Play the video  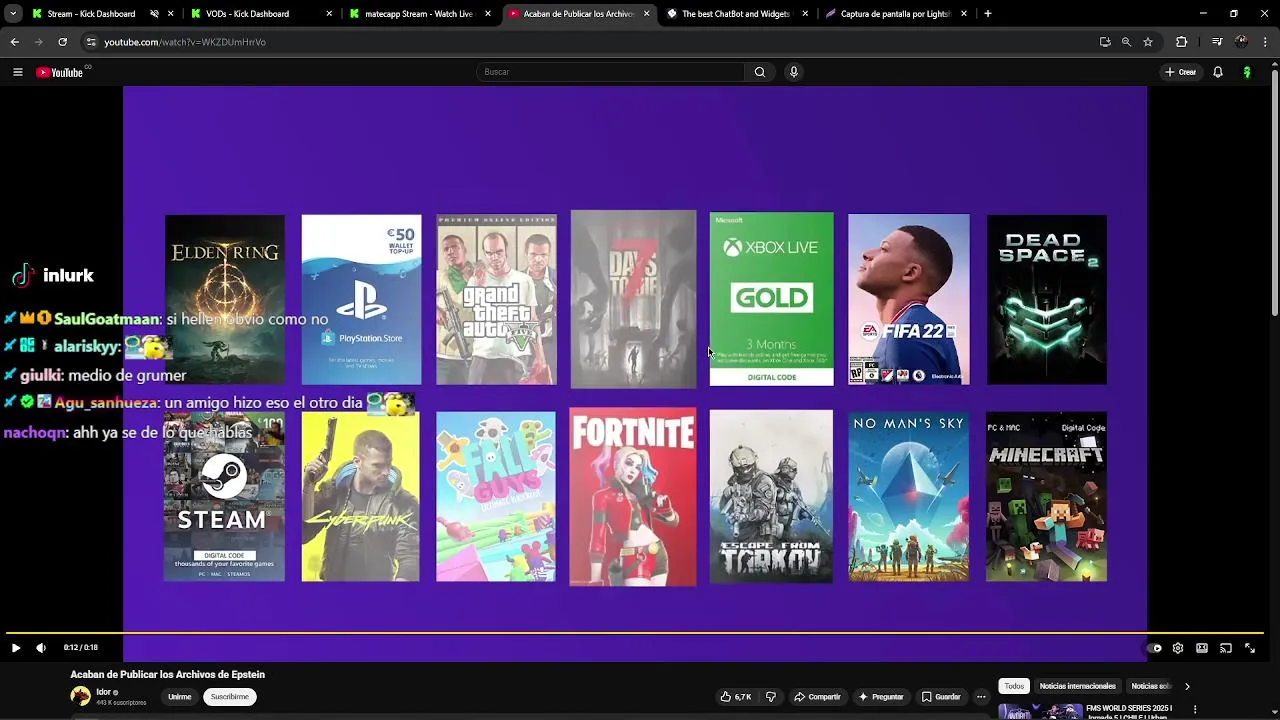pos(15,648)
